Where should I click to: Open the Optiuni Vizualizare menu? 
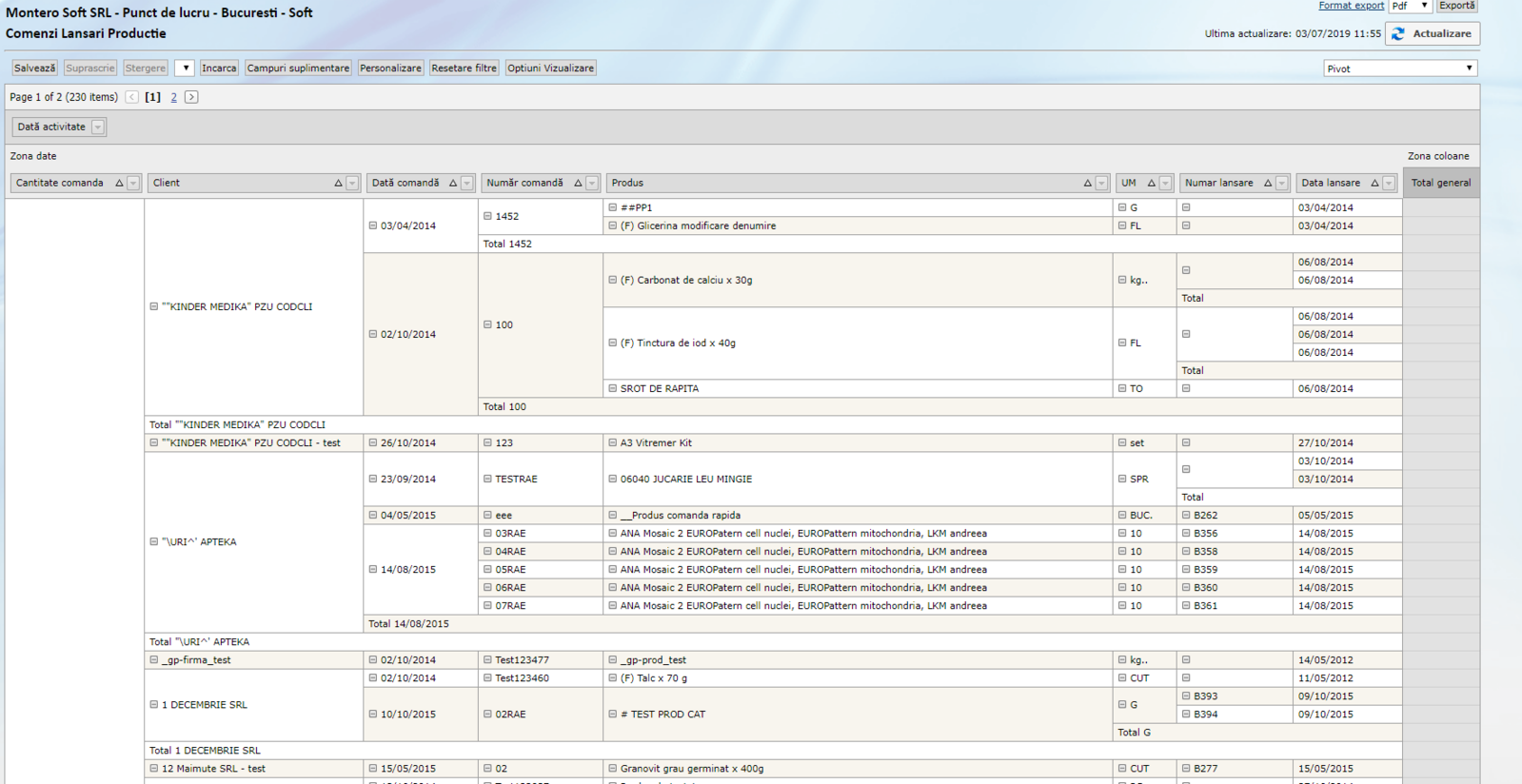click(x=550, y=69)
